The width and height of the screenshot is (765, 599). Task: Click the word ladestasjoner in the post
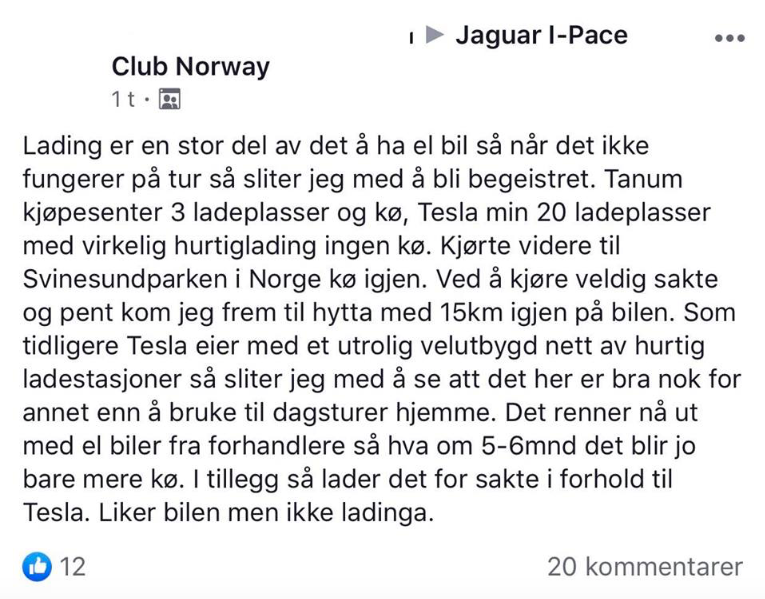[102, 379]
